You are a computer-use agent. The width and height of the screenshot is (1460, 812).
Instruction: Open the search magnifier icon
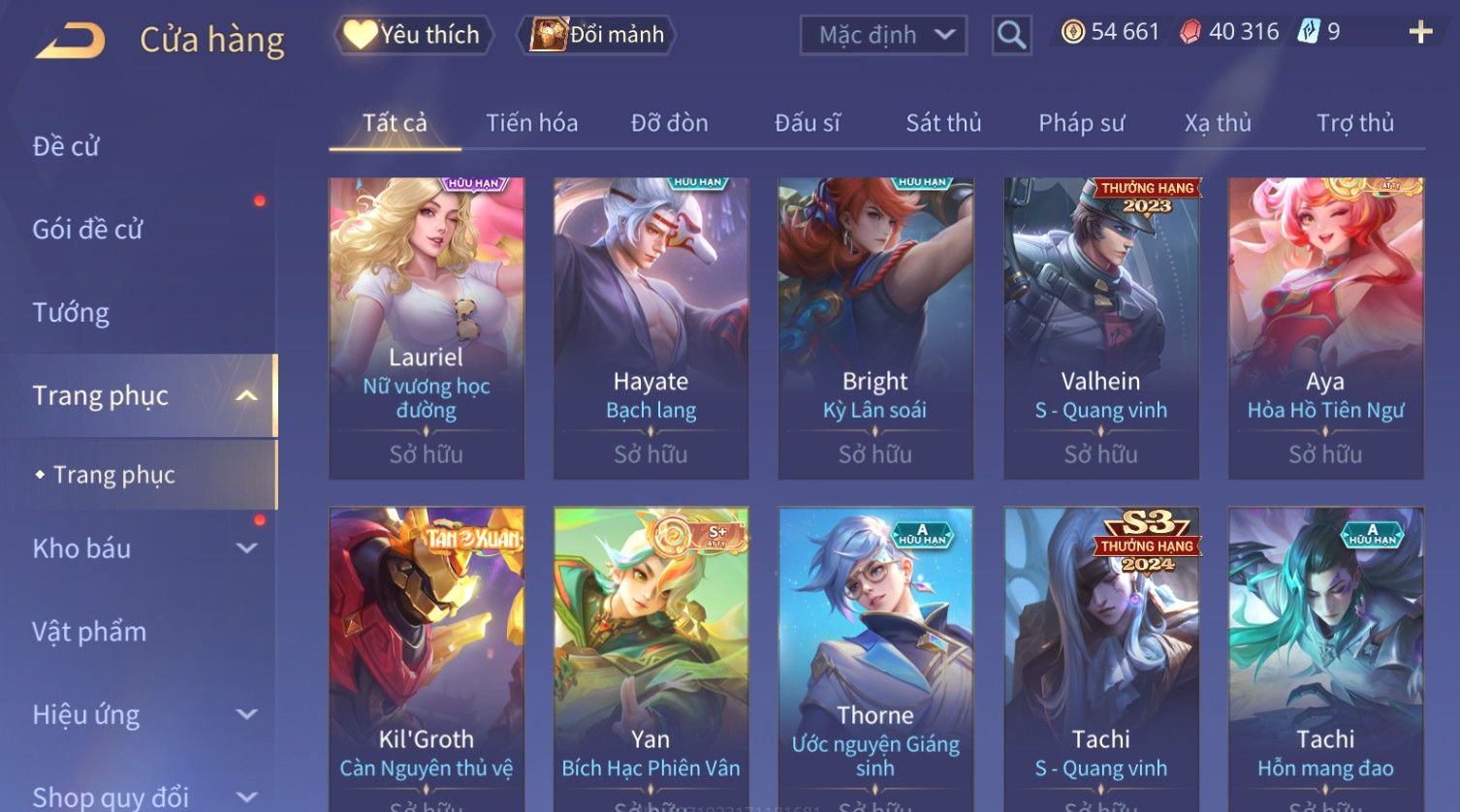pos(1011,36)
